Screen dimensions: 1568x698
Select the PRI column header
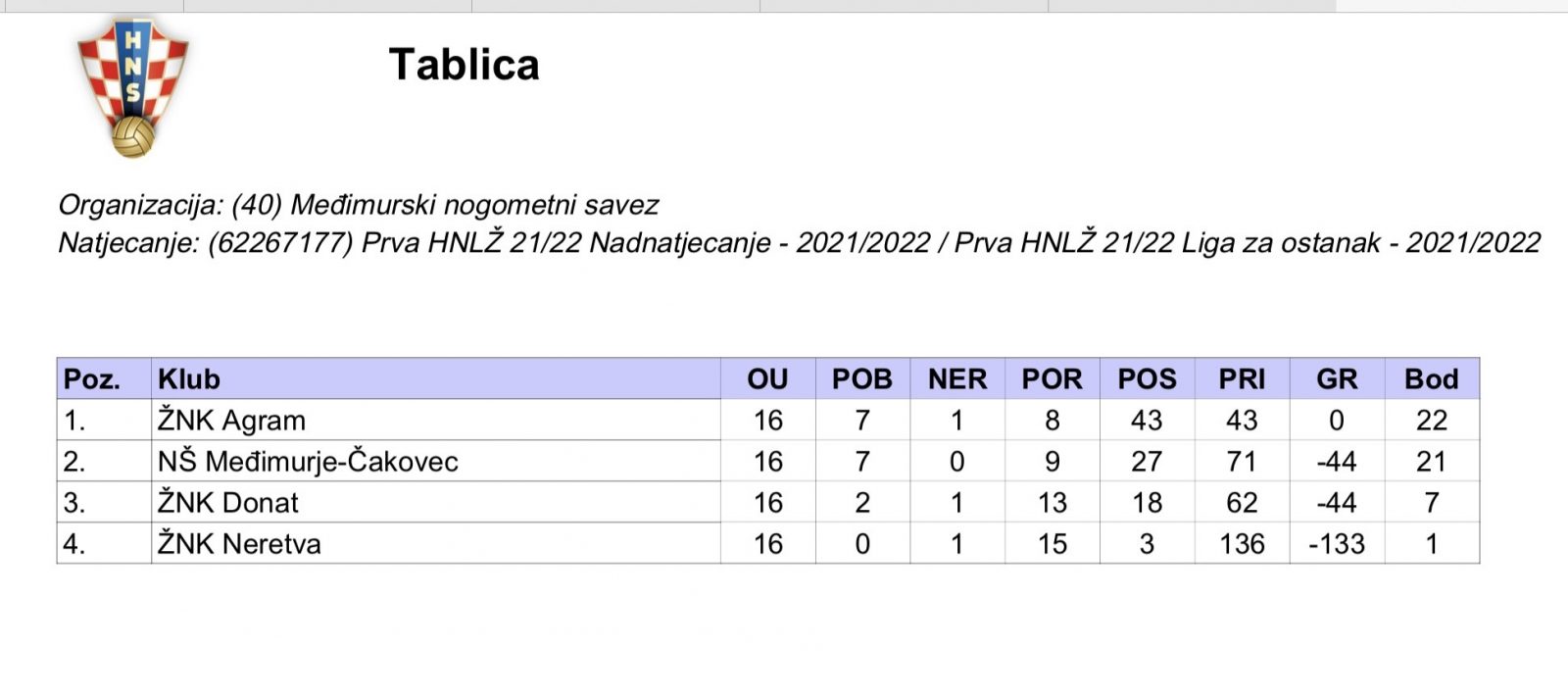point(1242,379)
